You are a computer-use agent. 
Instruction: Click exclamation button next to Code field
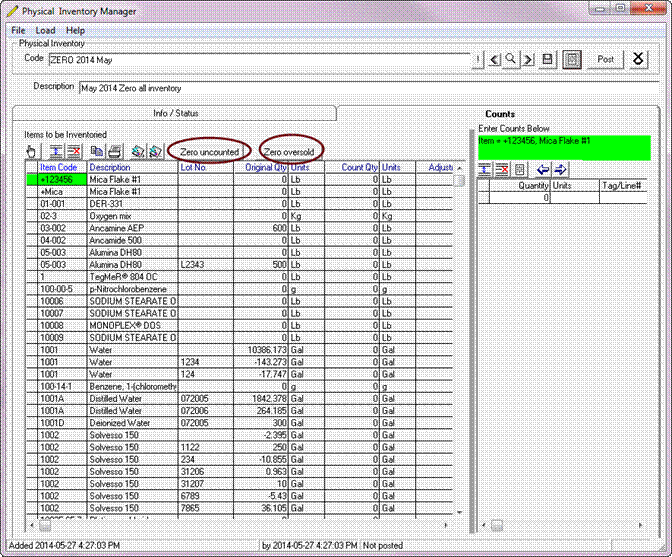click(478, 60)
